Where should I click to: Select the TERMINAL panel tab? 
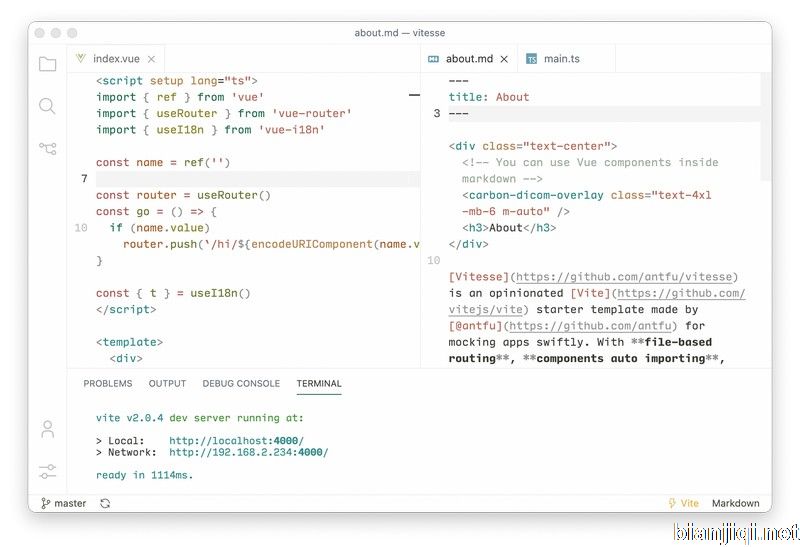click(319, 384)
